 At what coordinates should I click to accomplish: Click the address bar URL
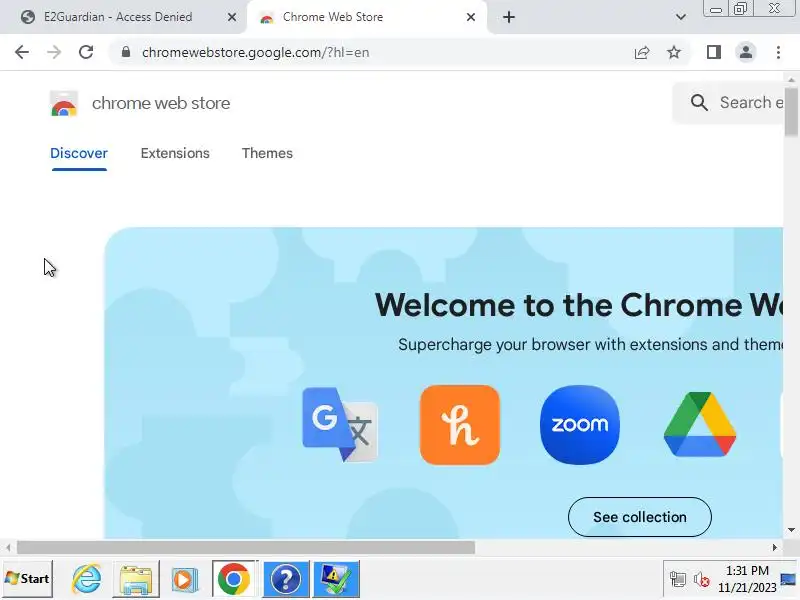click(x=256, y=53)
